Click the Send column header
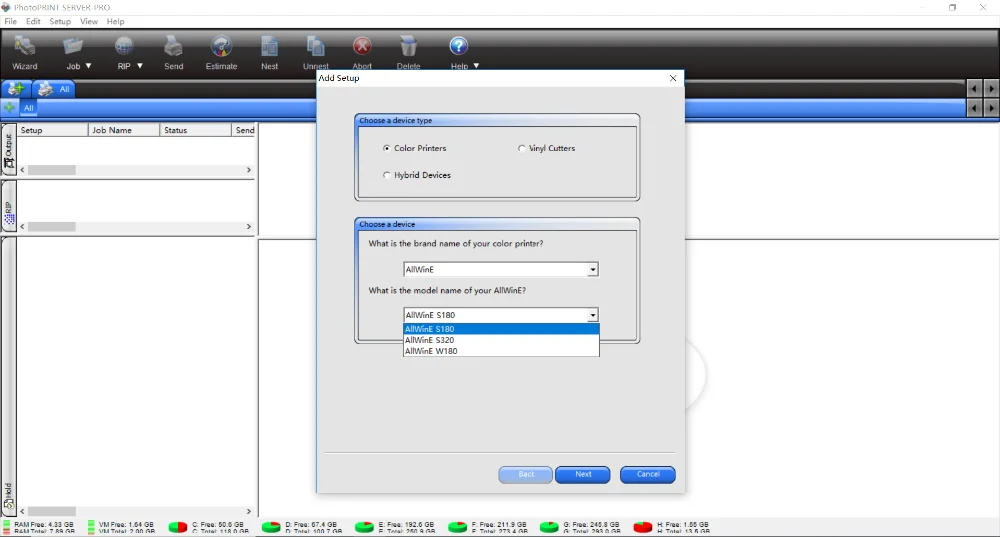This screenshot has height=537, width=1000. [x=244, y=130]
